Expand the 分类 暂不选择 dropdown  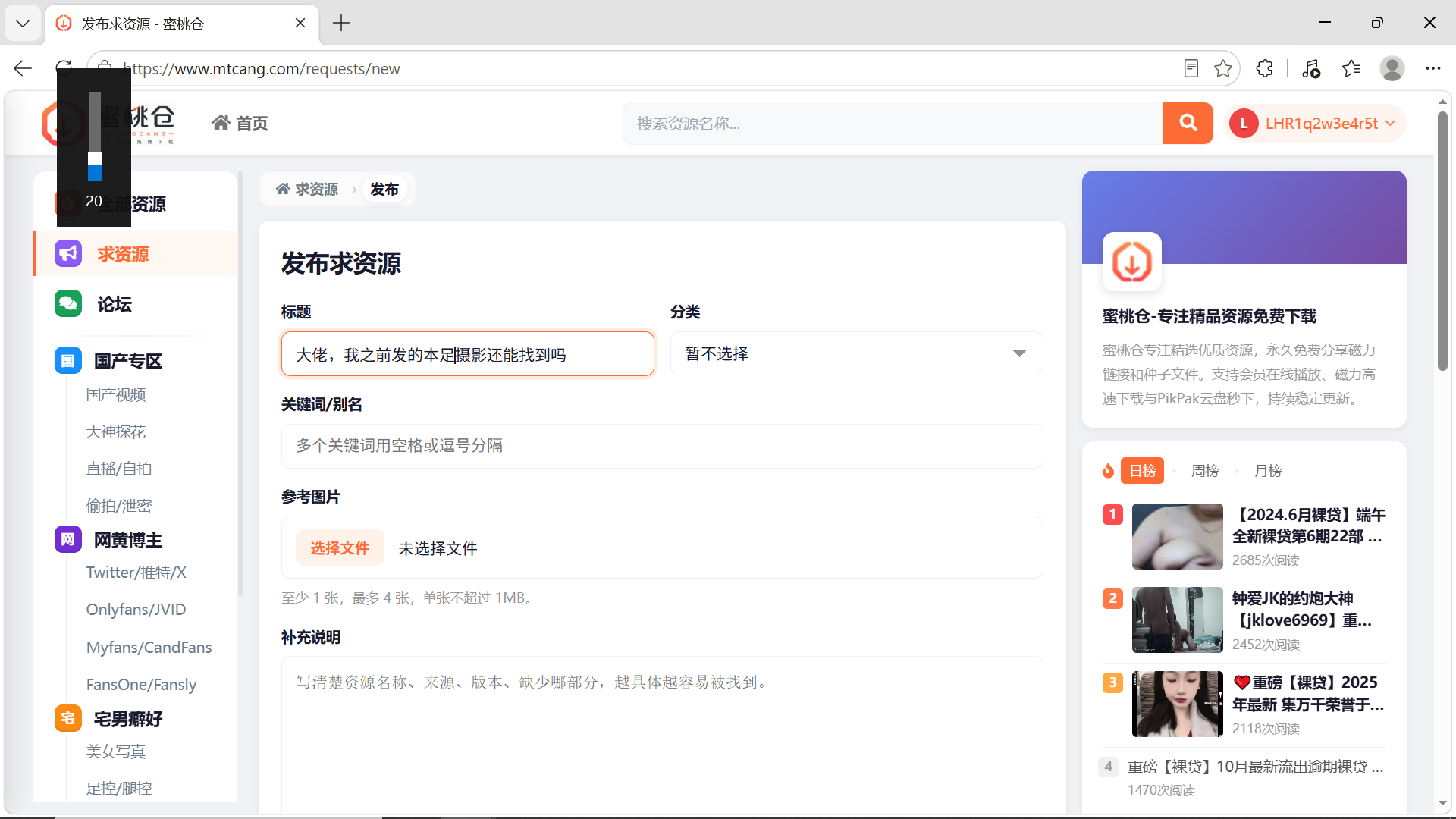coord(856,353)
